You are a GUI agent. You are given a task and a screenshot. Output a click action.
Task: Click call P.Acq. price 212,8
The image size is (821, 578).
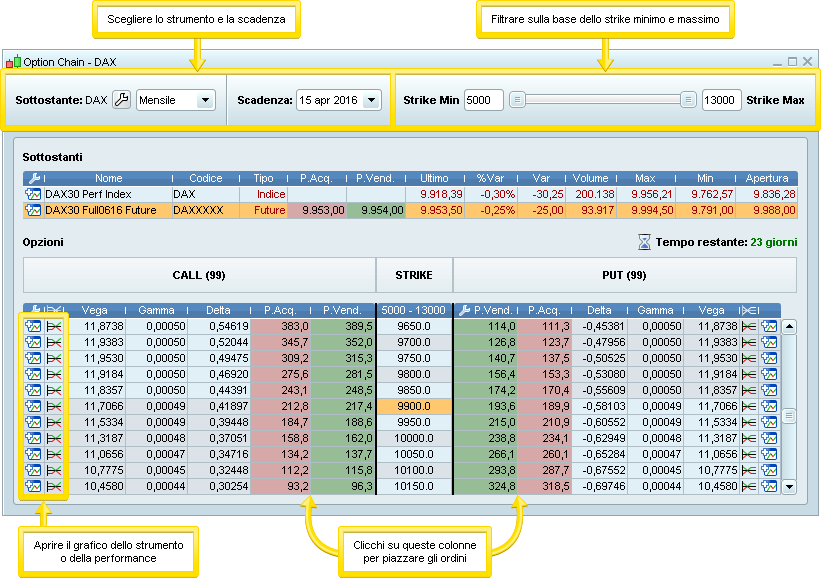281,406
